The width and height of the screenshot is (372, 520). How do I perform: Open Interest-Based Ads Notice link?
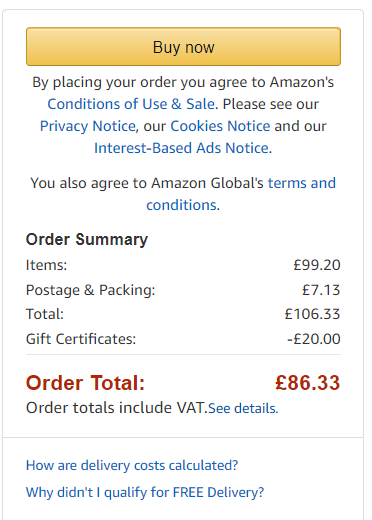click(x=183, y=148)
